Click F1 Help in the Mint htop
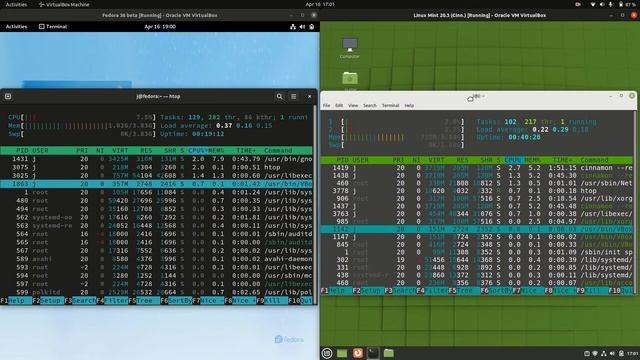This screenshot has height=360, width=640. 337,291
